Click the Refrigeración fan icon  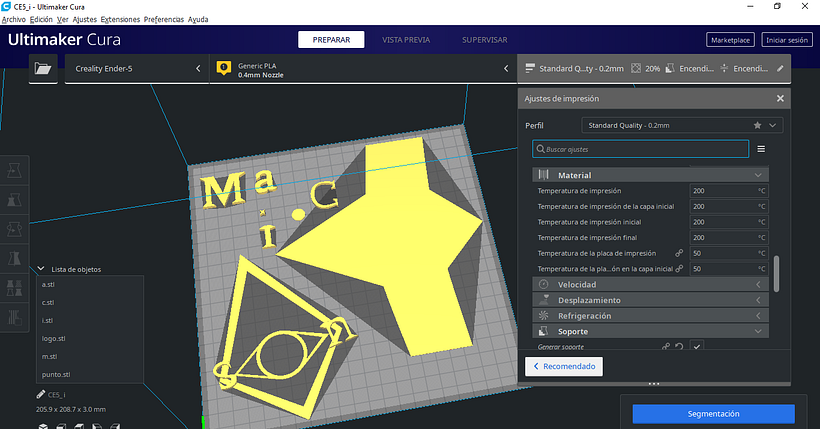click(544, 315)
